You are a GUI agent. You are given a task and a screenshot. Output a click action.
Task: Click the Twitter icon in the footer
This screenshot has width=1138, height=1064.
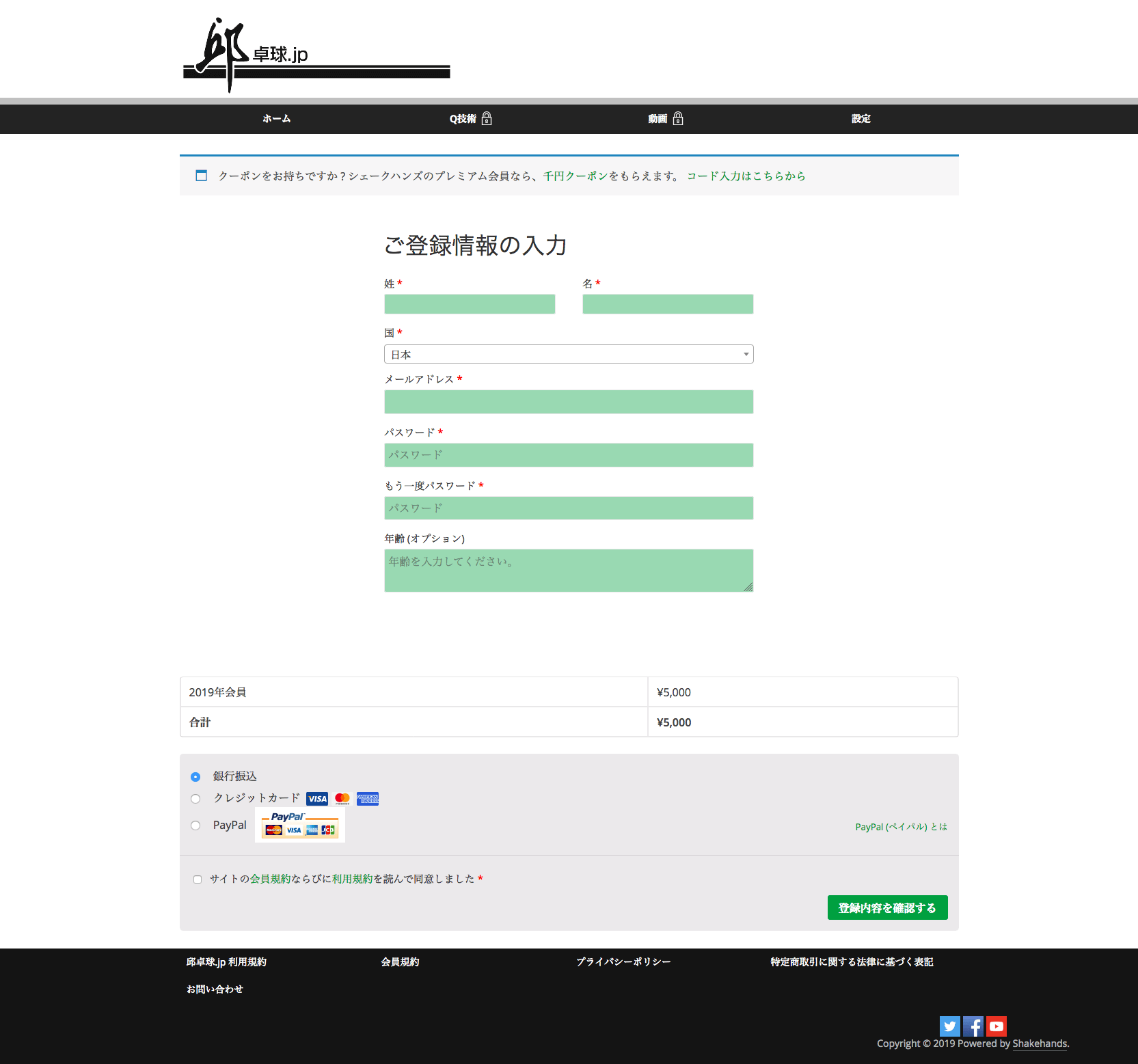(949, 1026)
